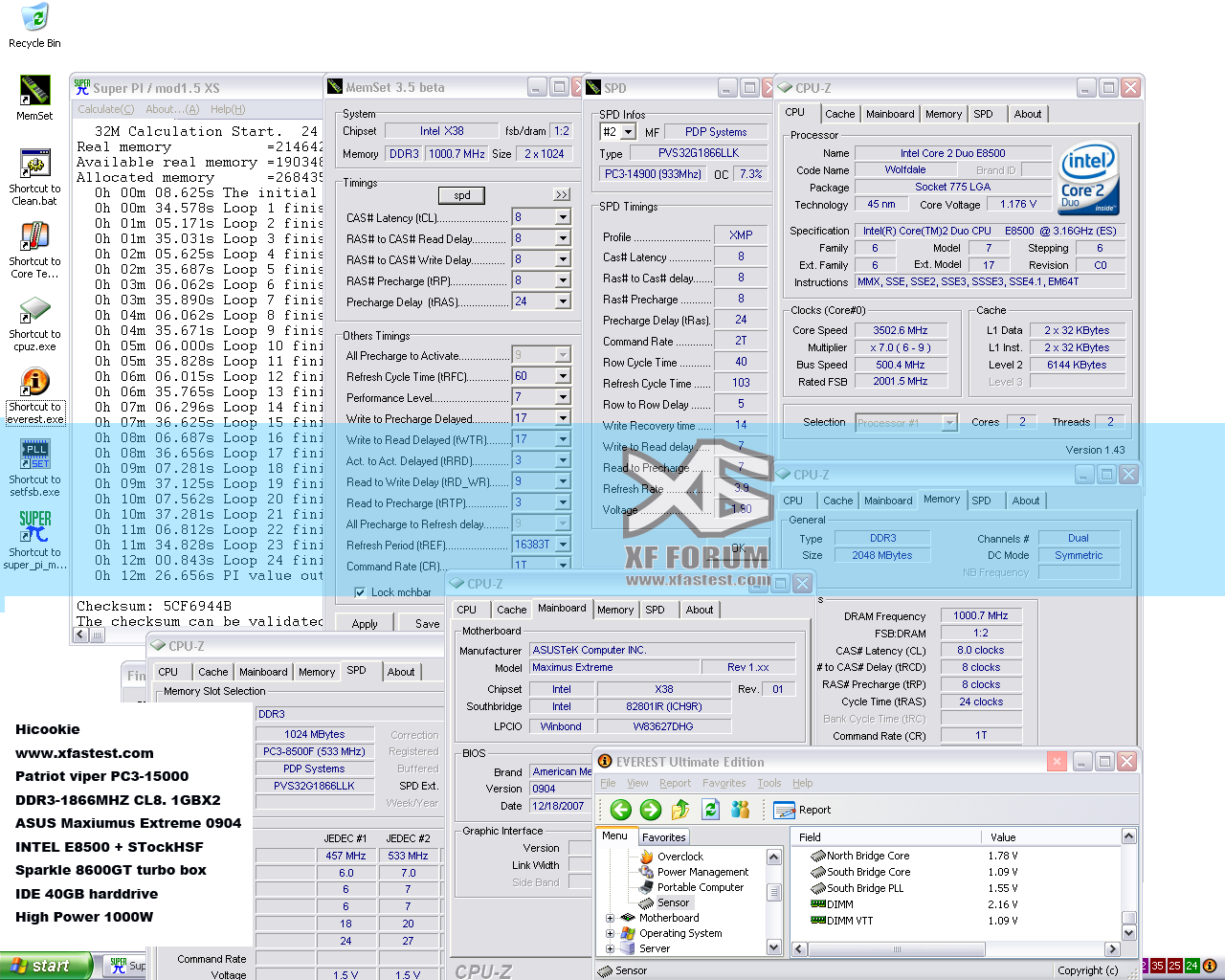
Task: Click the EVEREST horizontal scrollbar thumb
Action: [x=897, y=949]
